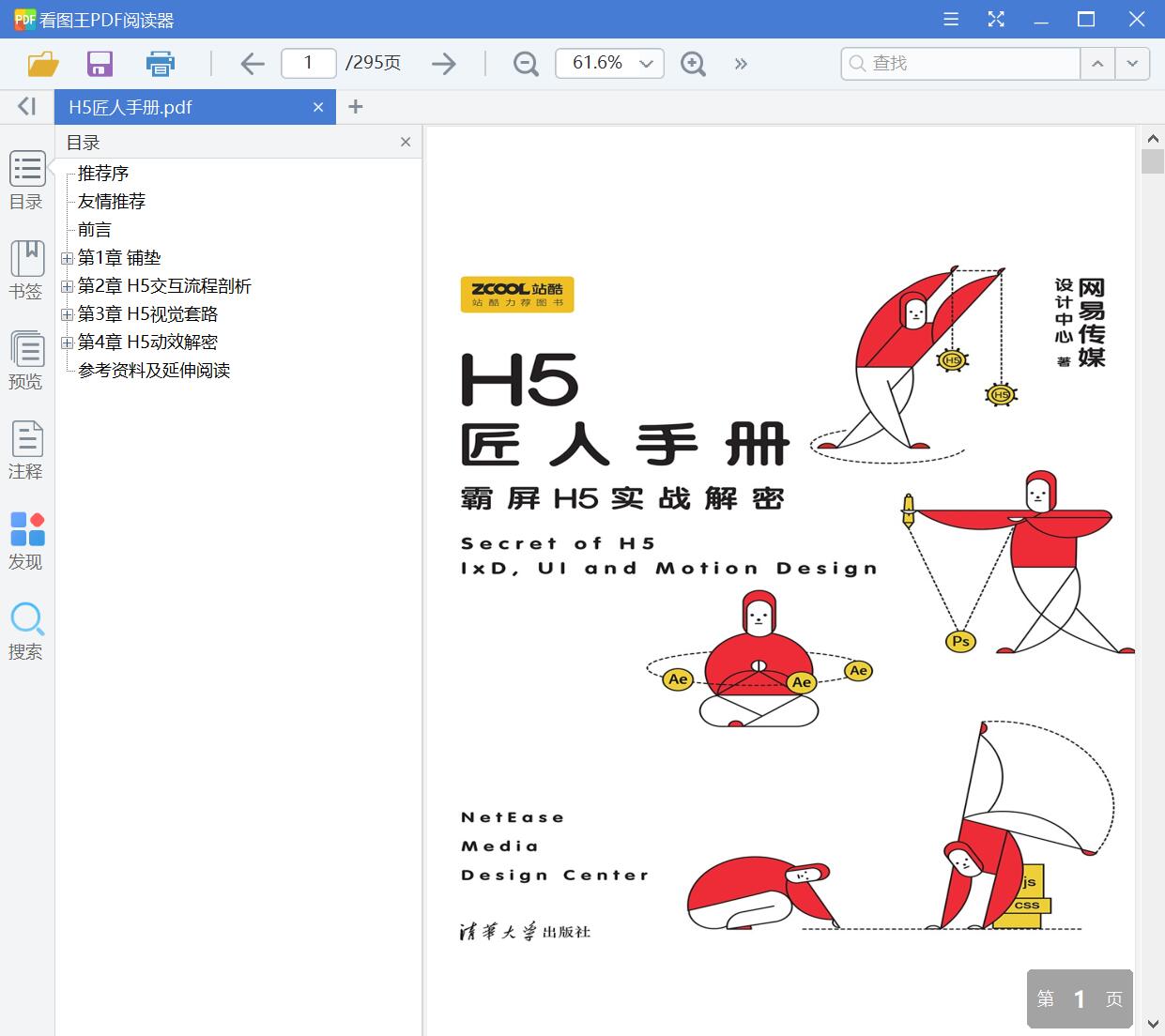Expand 第2章 H5交互流程剖析 tree node
Viewport: 1165px width, 1036px height.
tap(67, 286)
